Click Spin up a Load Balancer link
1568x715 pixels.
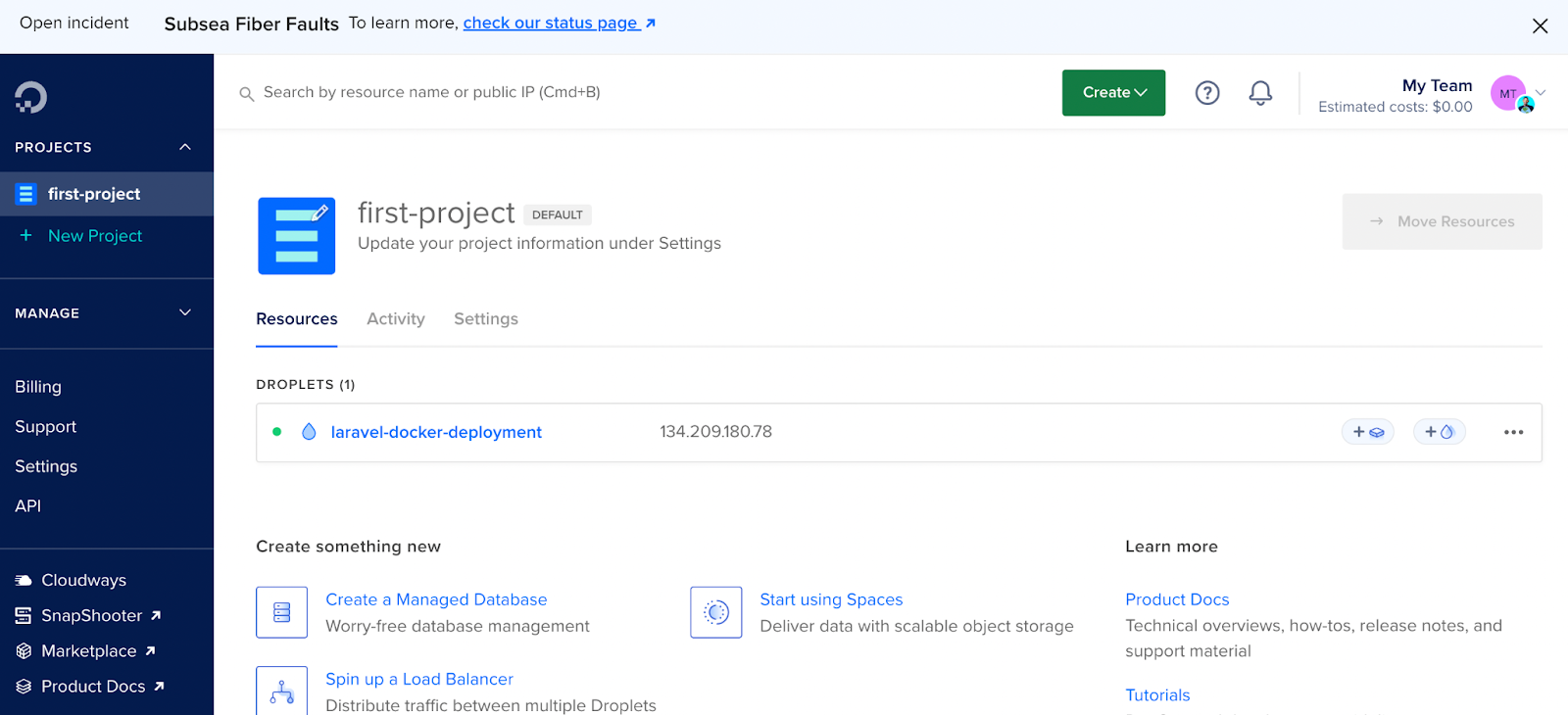(419, 679)
